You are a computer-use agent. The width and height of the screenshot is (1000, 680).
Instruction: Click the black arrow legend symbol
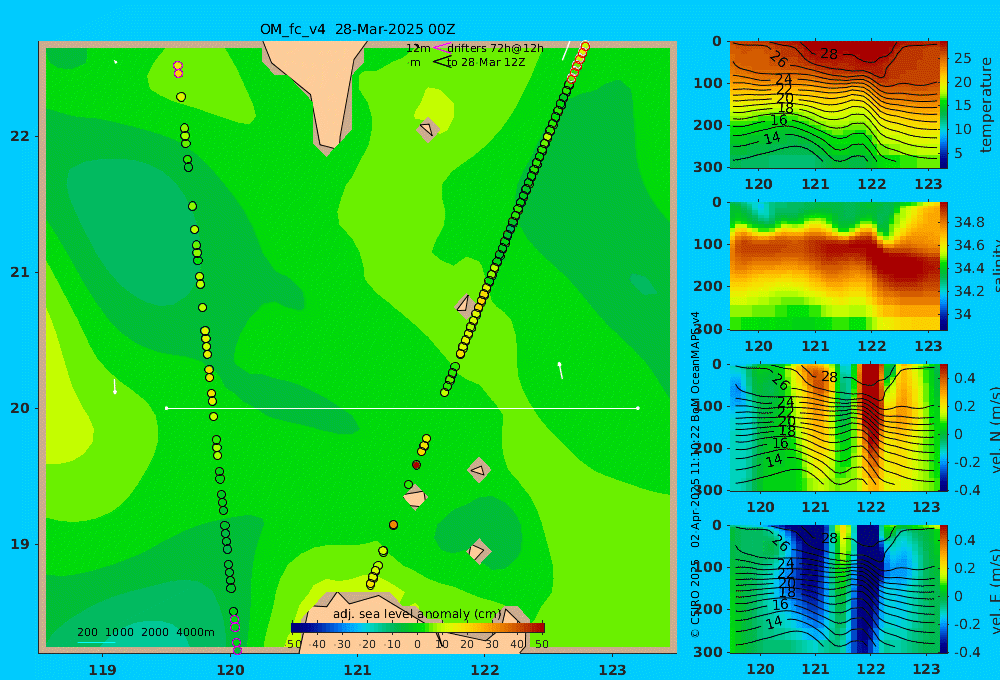(x=441, y=62)
